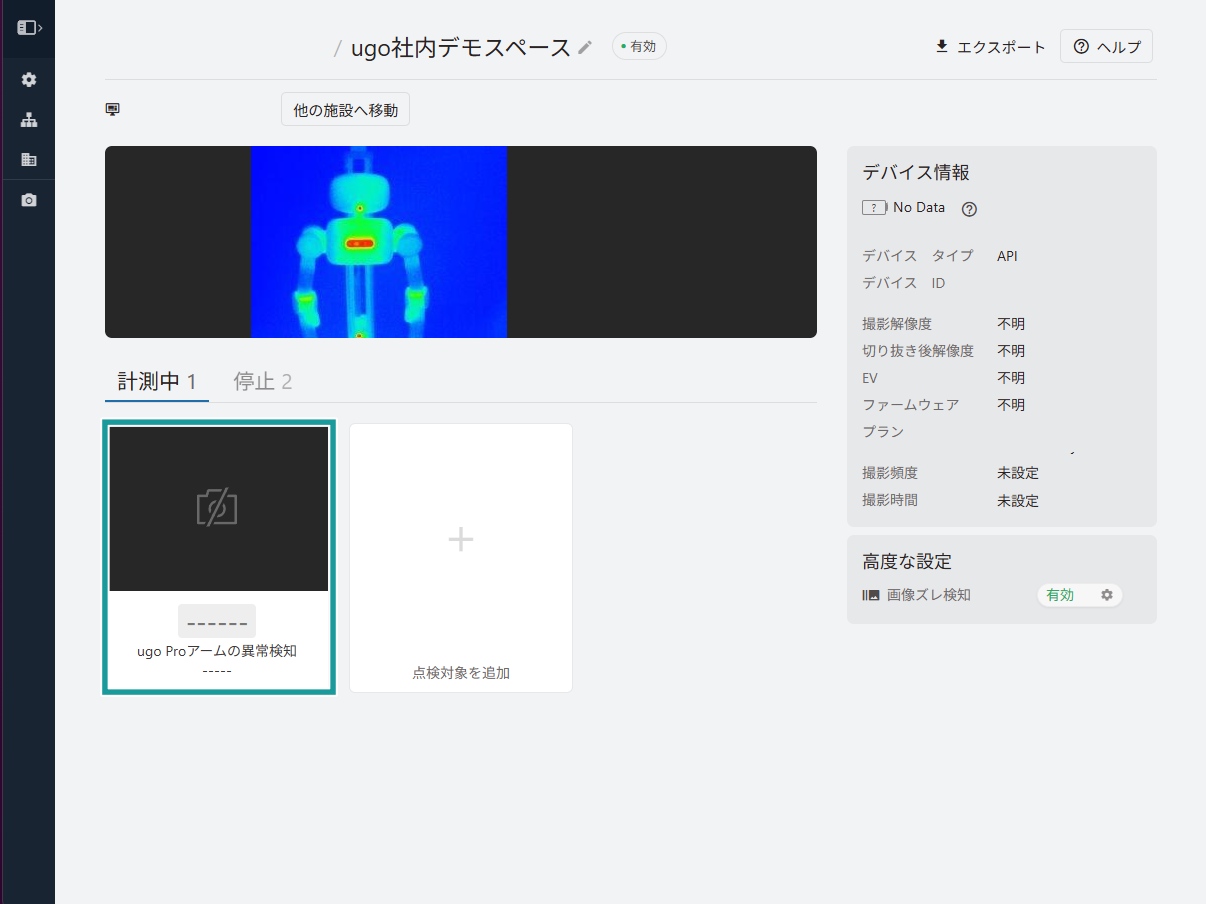The width and height of the screenshot is (1206, 904).
Task: Click the No Data battery icon
Action: [875, 208]
